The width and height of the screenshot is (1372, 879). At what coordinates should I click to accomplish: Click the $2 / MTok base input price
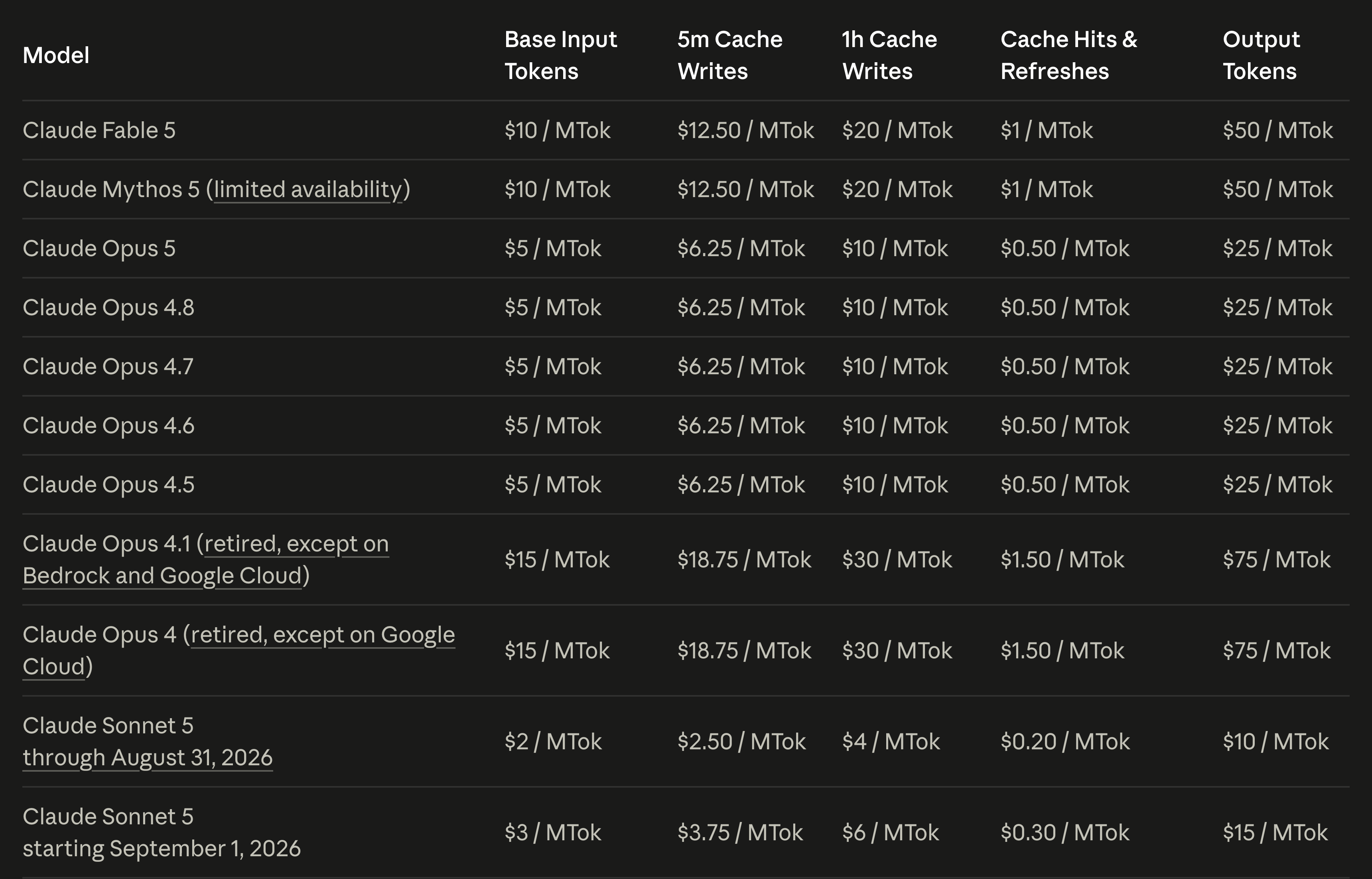pos(553,741)
